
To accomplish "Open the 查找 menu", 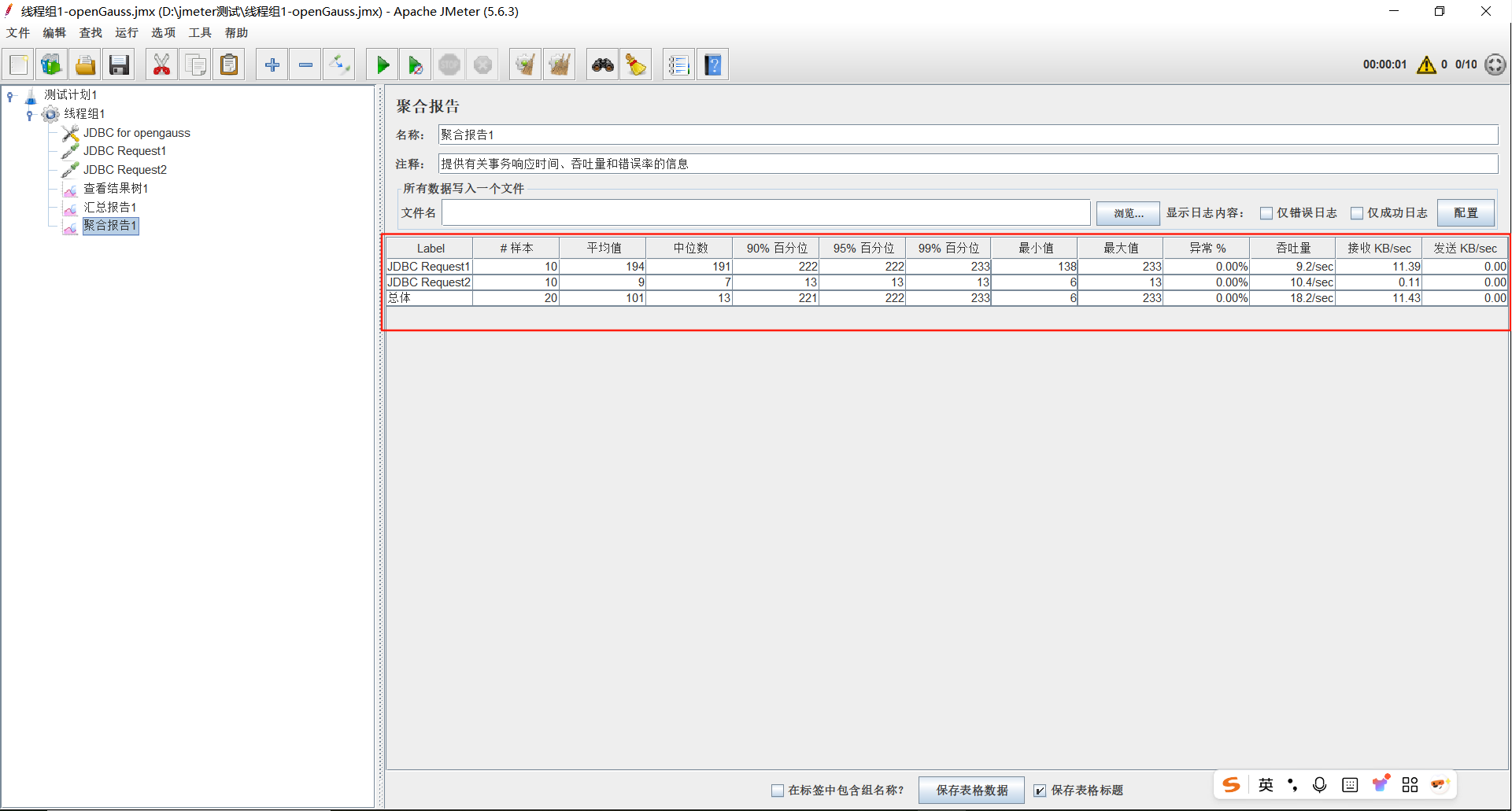I will click(x=91, y=32).
